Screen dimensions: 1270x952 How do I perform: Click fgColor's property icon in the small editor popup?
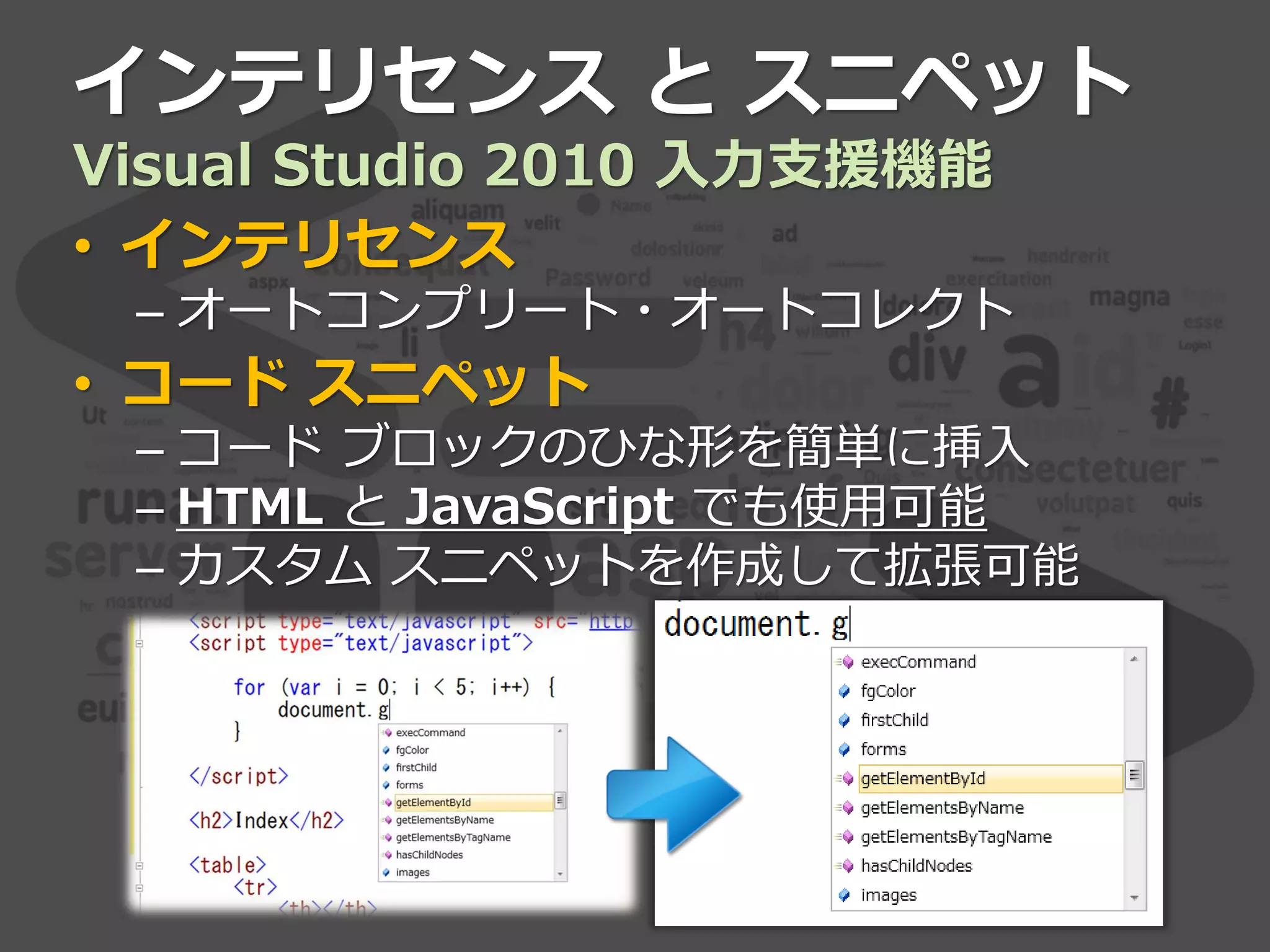click(386, 751)
